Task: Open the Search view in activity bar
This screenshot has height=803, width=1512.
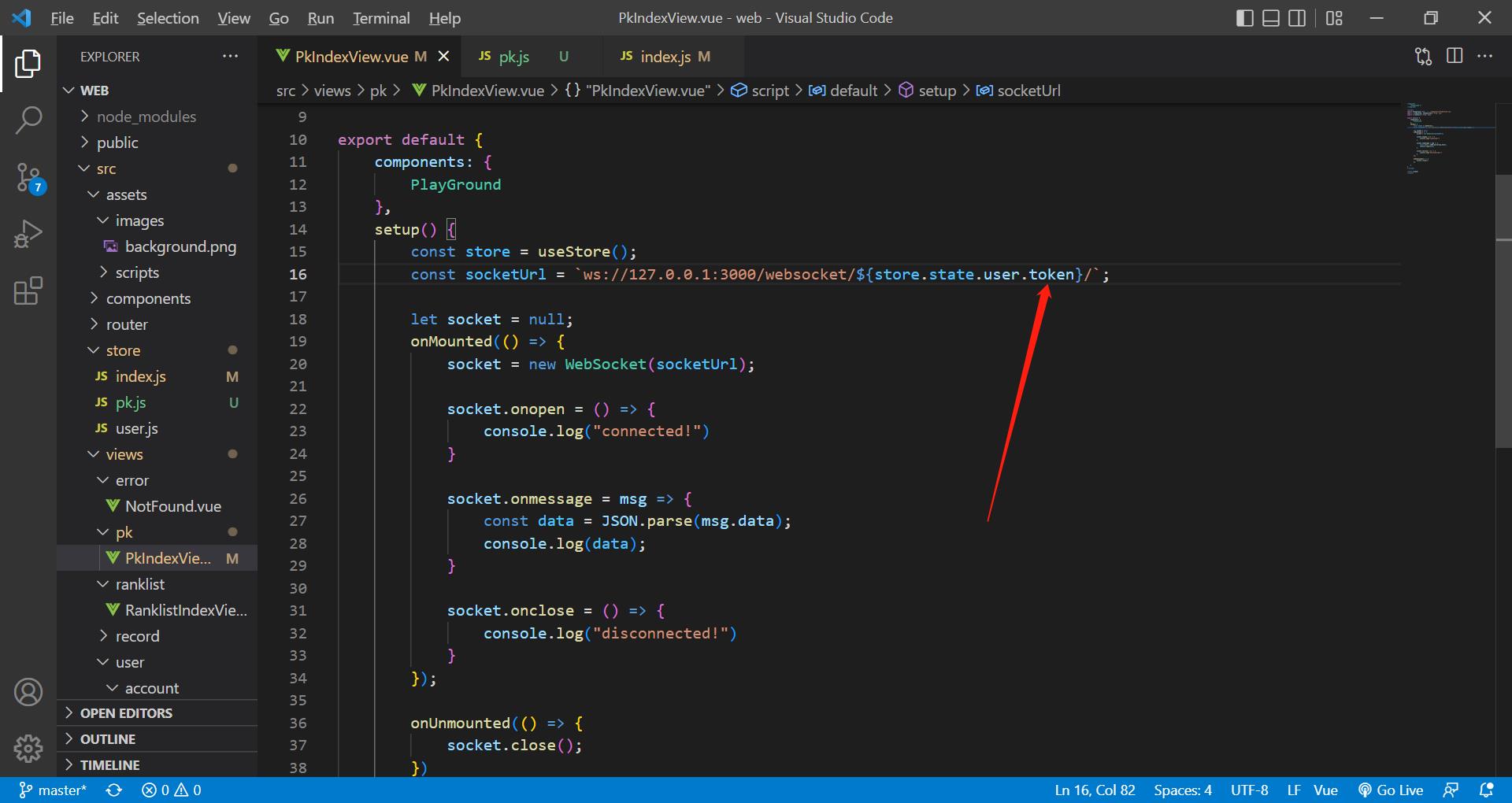Action: 28,120
